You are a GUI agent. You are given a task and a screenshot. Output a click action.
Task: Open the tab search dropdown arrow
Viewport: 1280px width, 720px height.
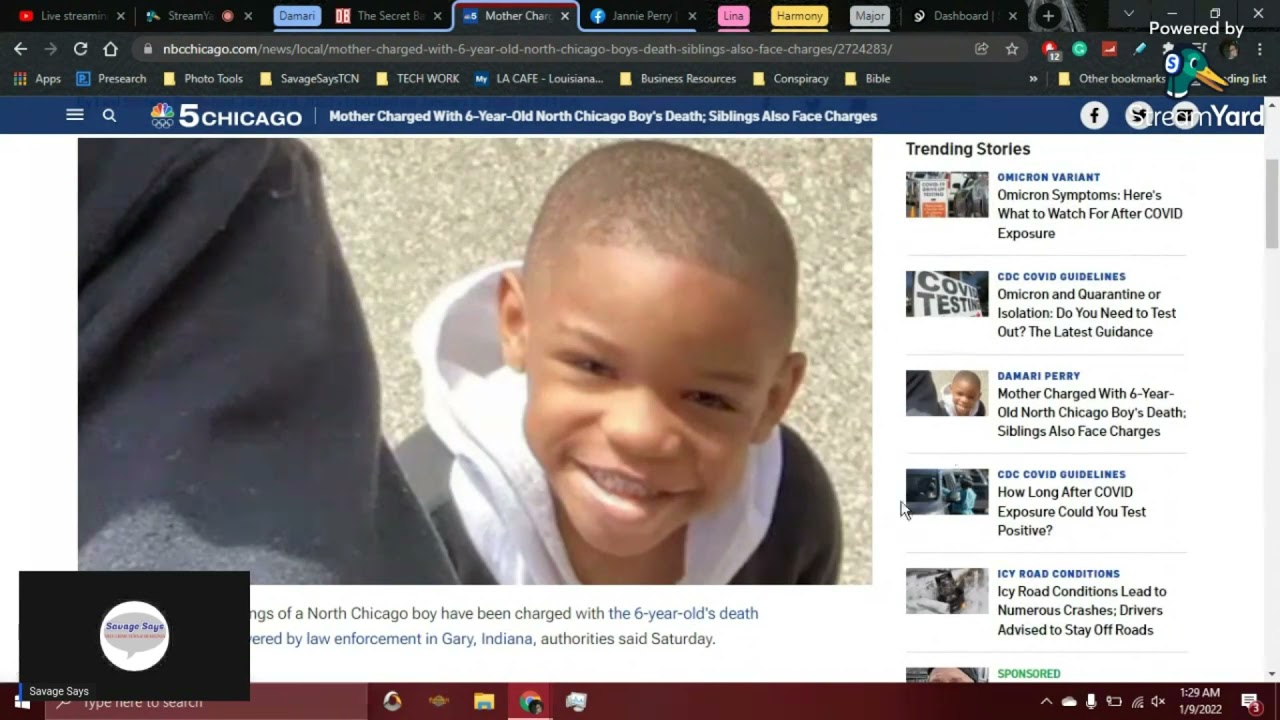[1129, 14]
